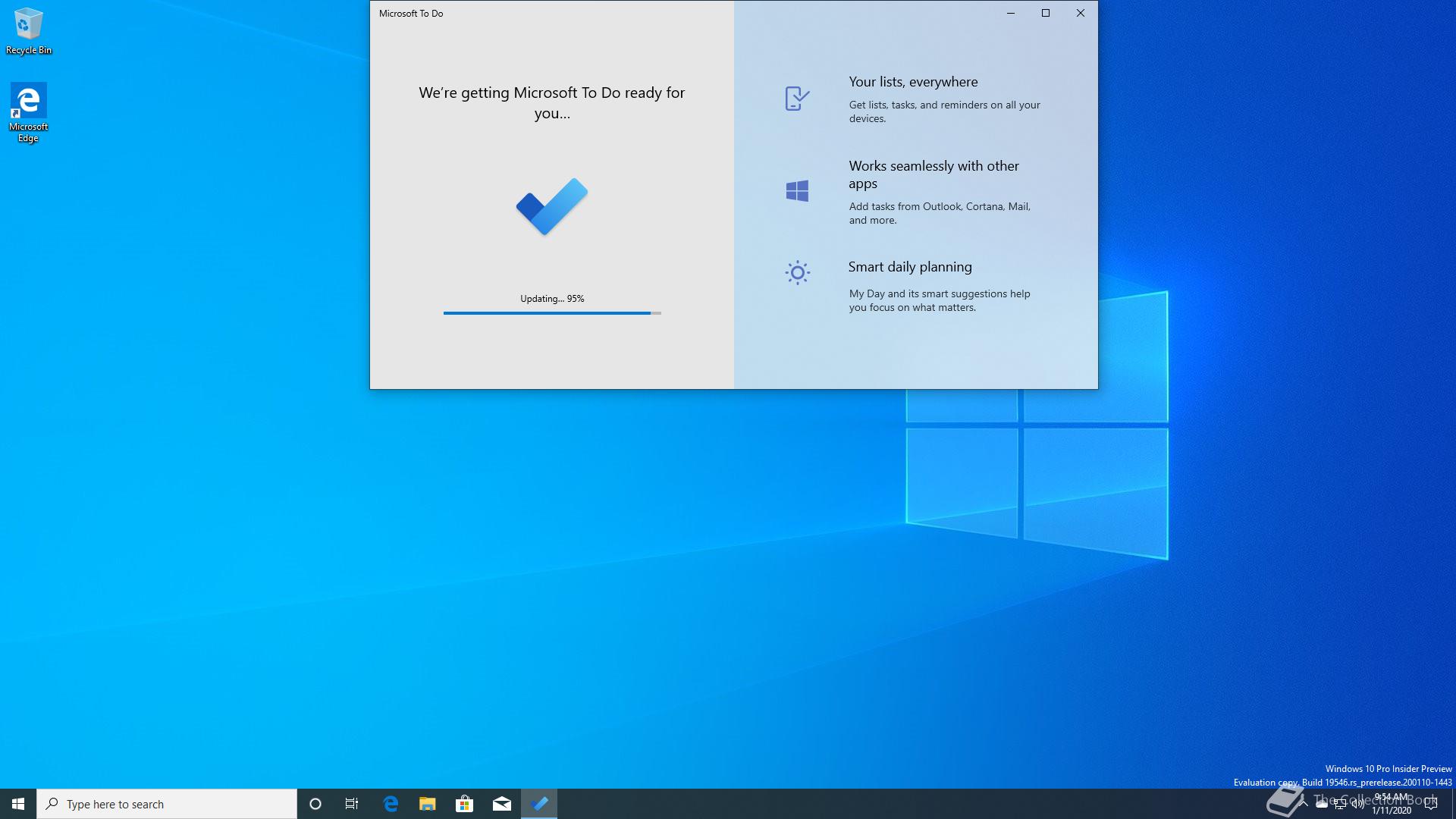Click the 'Your lists, everywhere' heading
Viewport: 1456px width, 819px height.
click(x=913, y=82)
